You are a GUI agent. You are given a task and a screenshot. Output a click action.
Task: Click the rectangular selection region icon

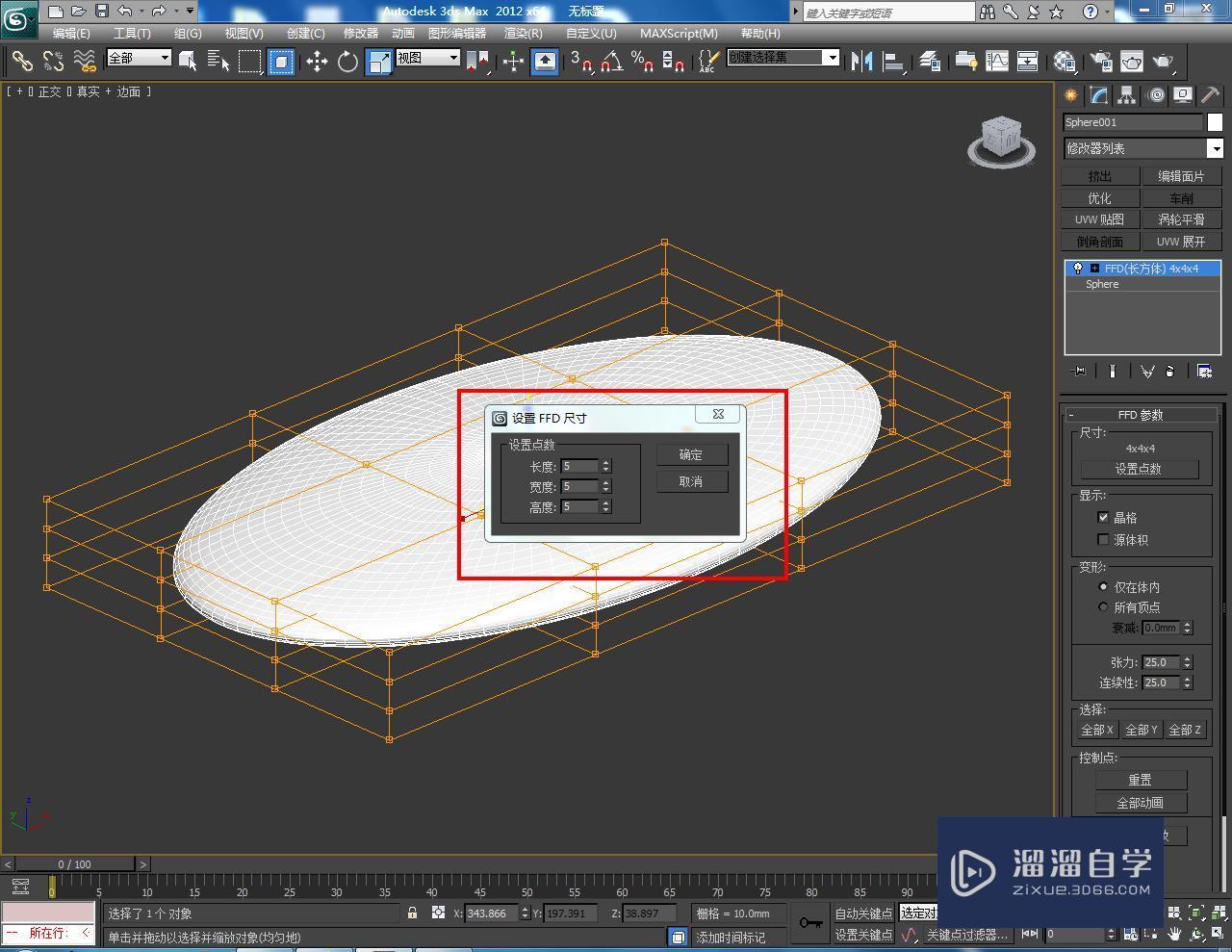pos(249,61)
